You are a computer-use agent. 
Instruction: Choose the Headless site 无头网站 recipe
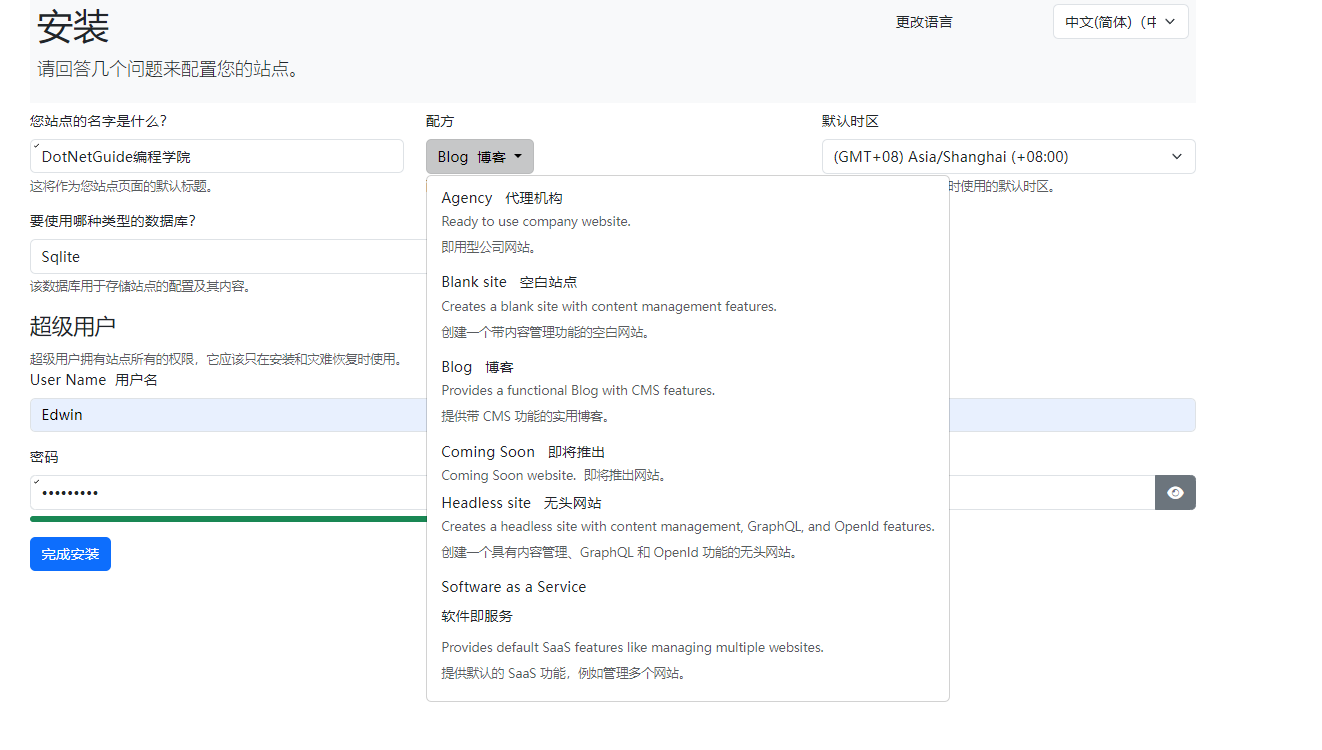[521, 503]
